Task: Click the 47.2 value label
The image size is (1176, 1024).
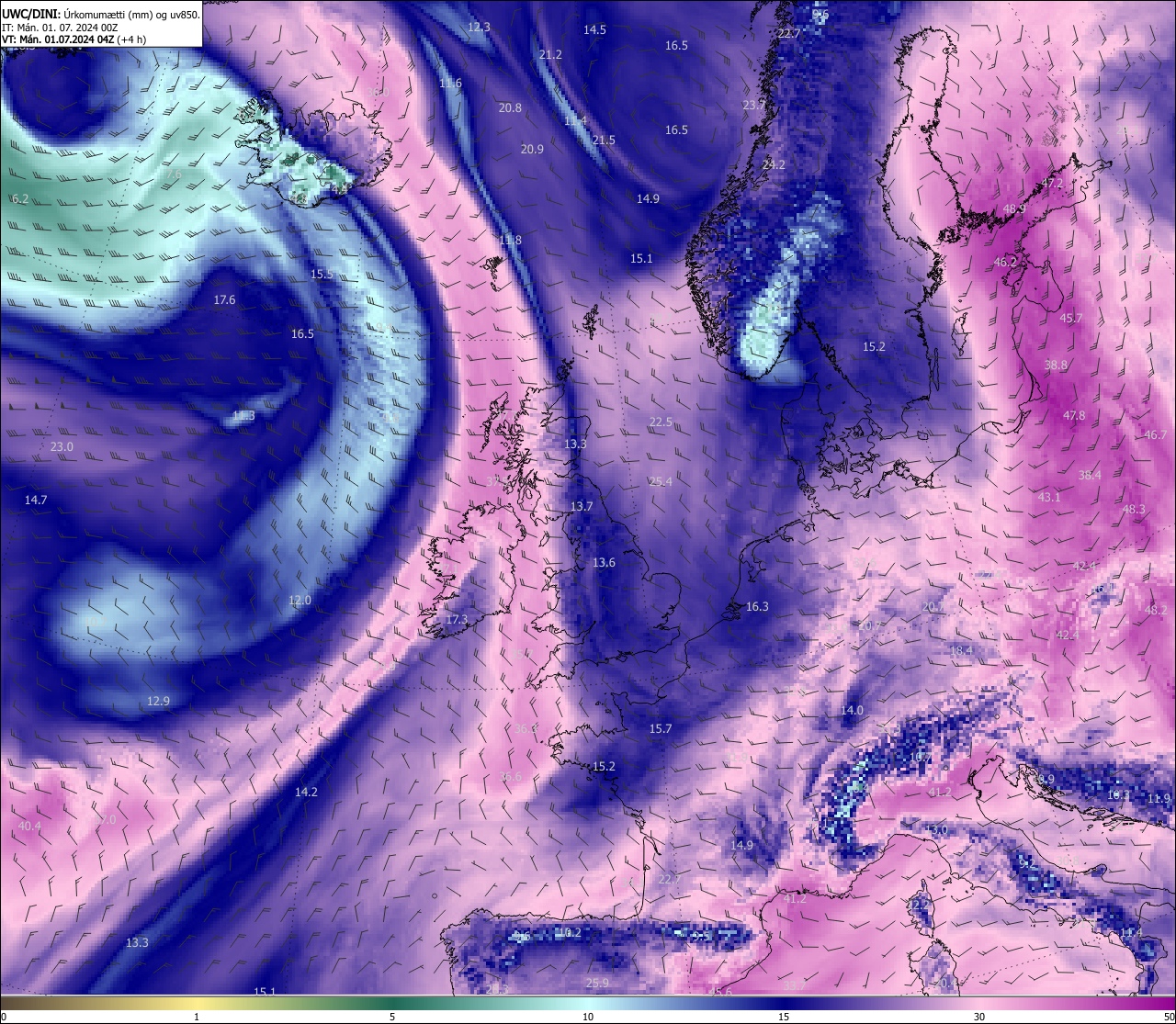Action: pyautogui.click(x=1052, y=184)
